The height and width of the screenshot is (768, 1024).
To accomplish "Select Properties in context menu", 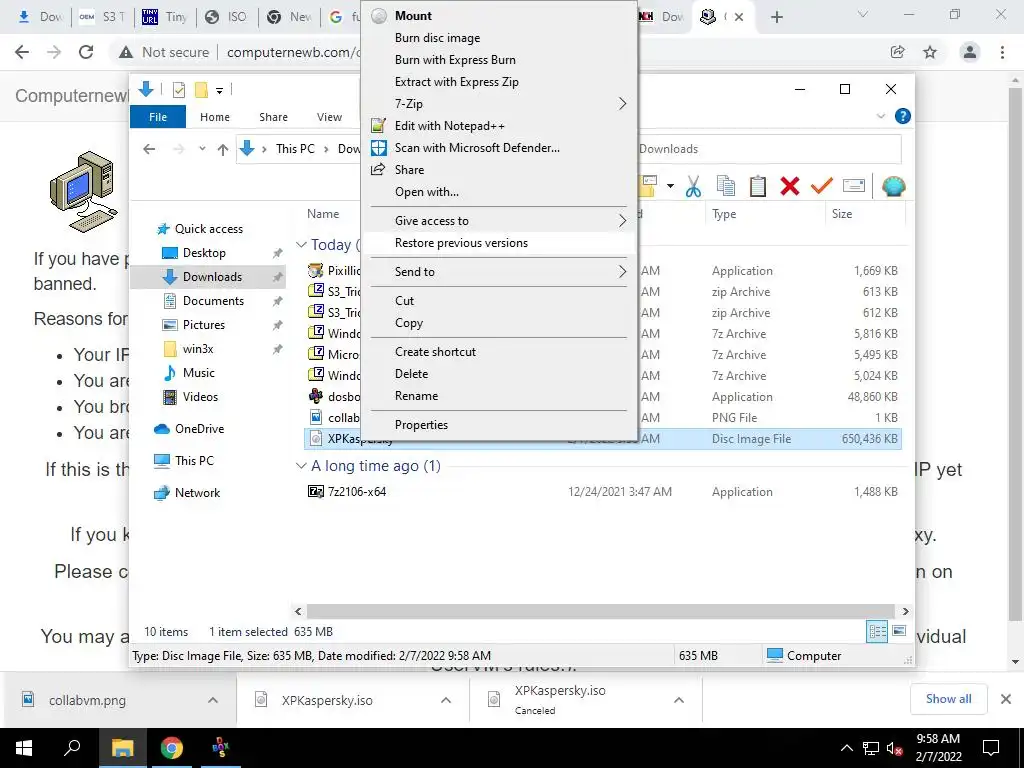I will (499, 425).
